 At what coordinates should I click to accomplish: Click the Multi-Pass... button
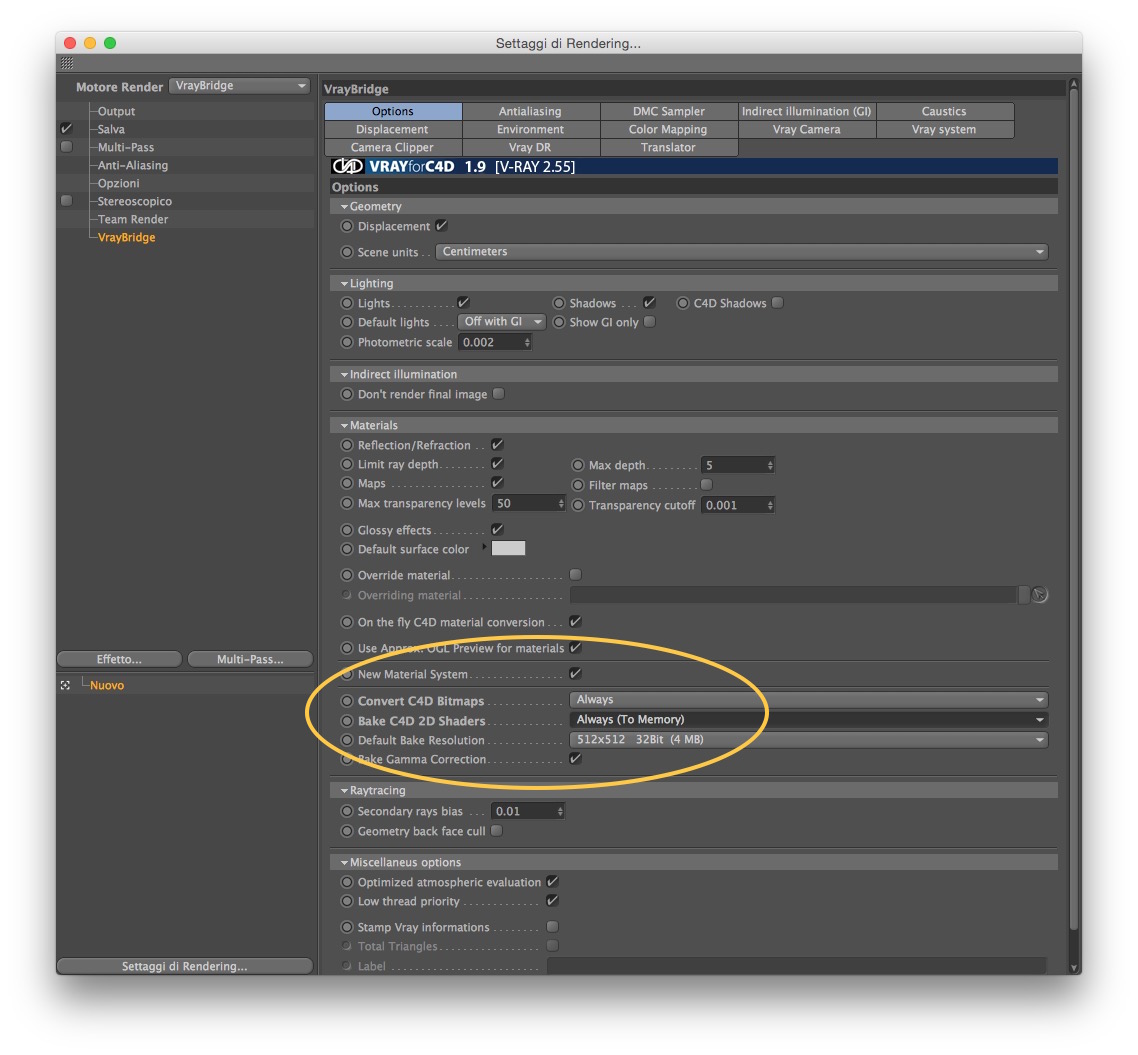[x=250, y=659]
